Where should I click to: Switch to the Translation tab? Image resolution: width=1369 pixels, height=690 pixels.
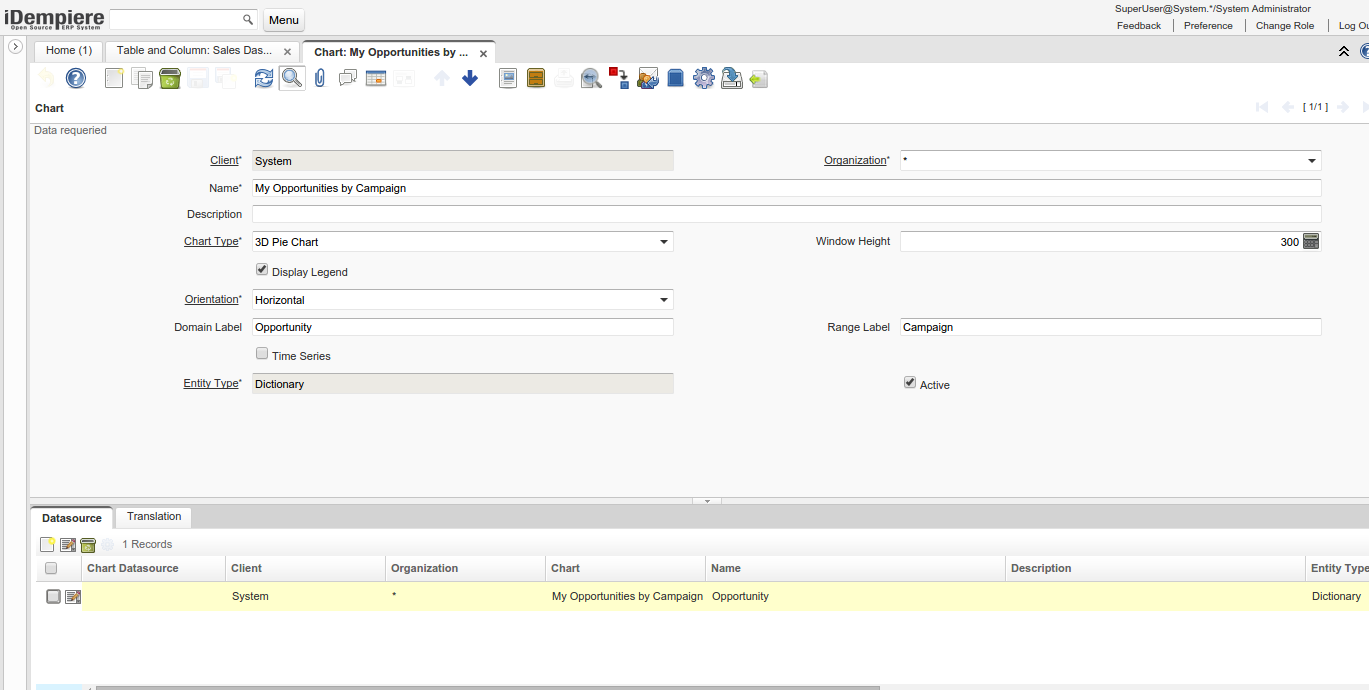pyautogui.click(x=154, y=517)
